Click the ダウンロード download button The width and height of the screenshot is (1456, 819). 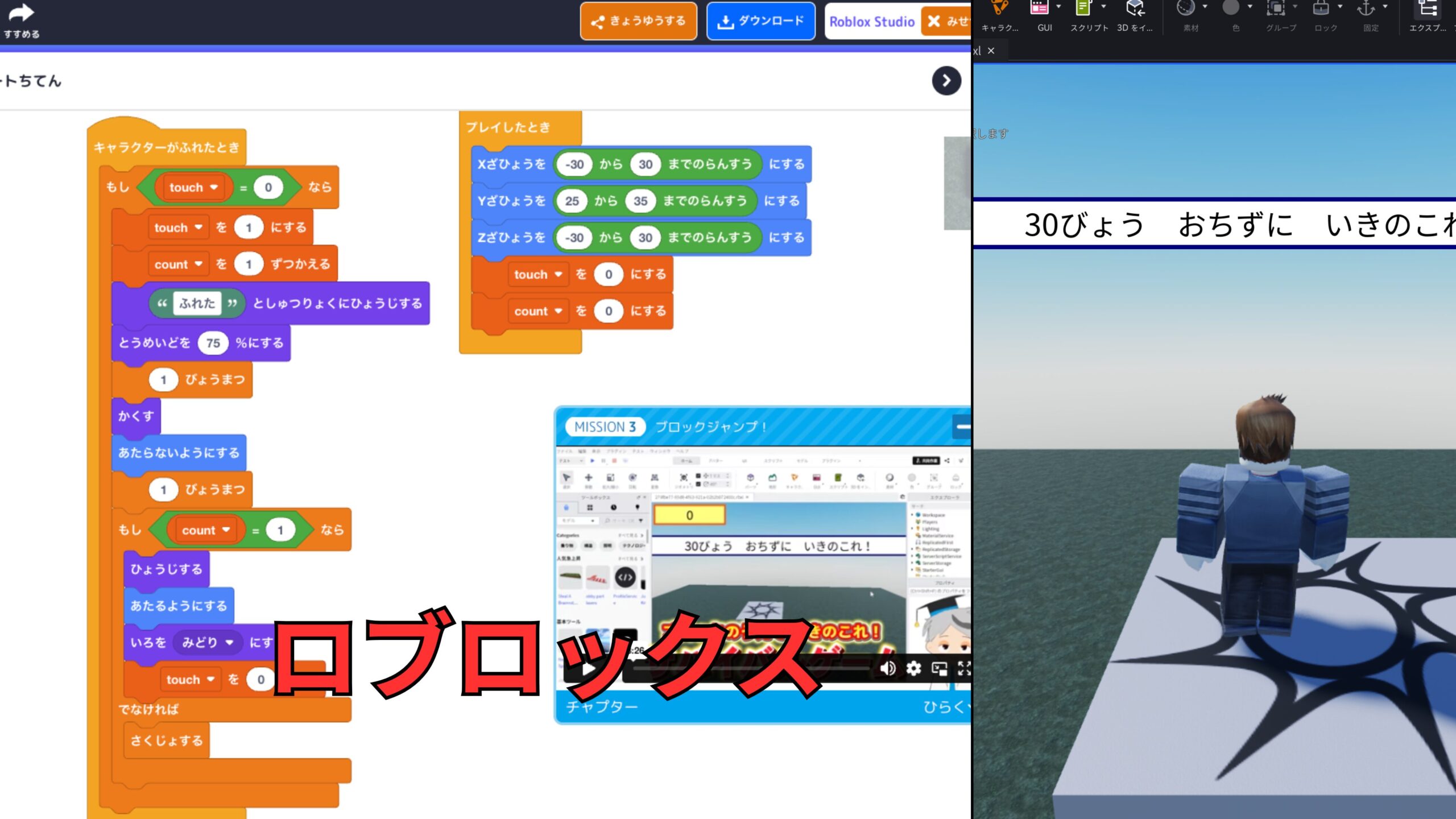point(760,22)
